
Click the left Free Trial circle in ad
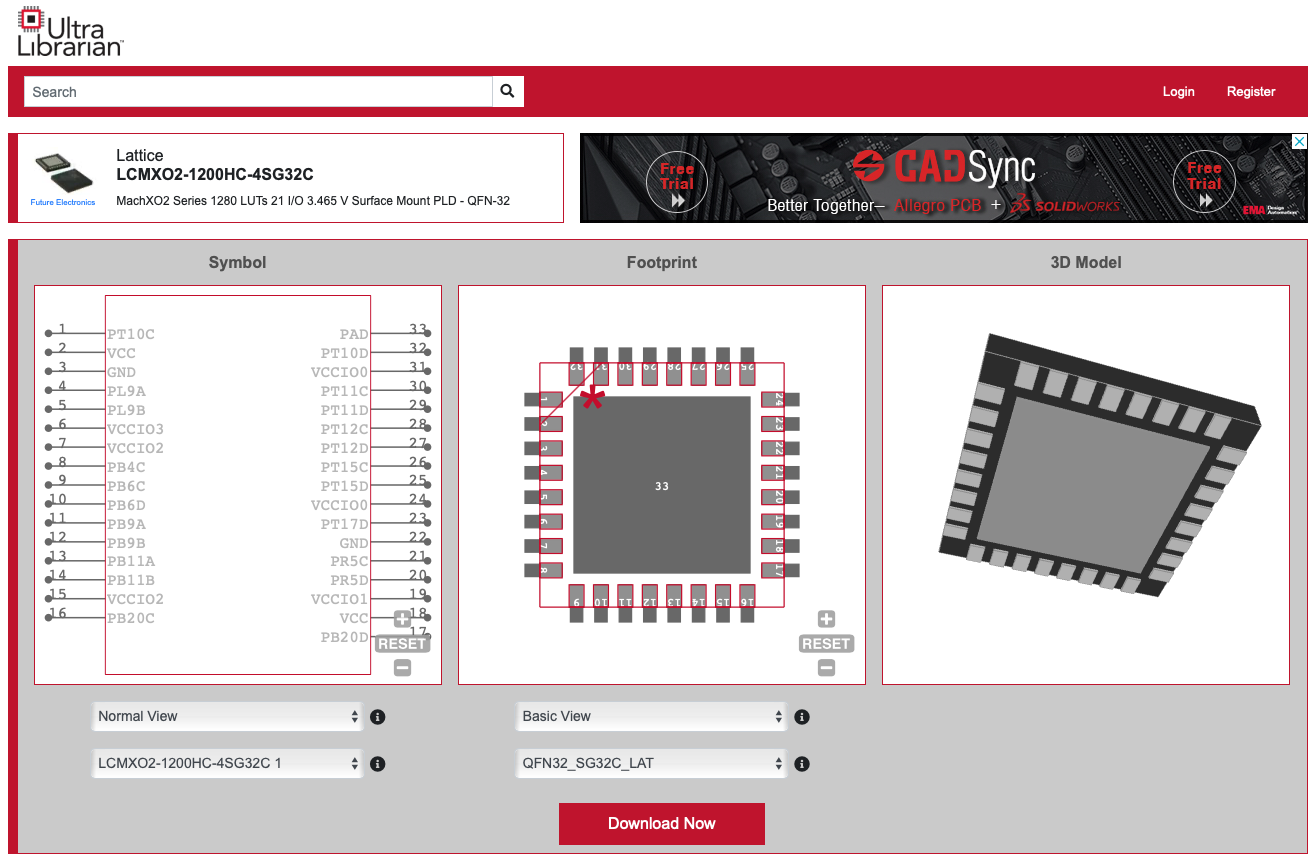coord(677,183)
